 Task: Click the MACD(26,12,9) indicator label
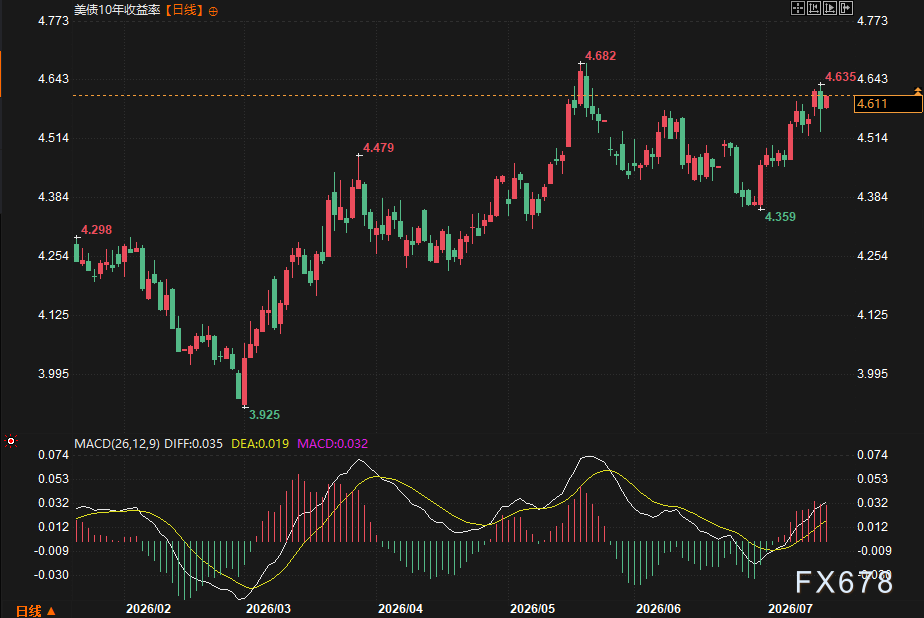tap(117, 444)
